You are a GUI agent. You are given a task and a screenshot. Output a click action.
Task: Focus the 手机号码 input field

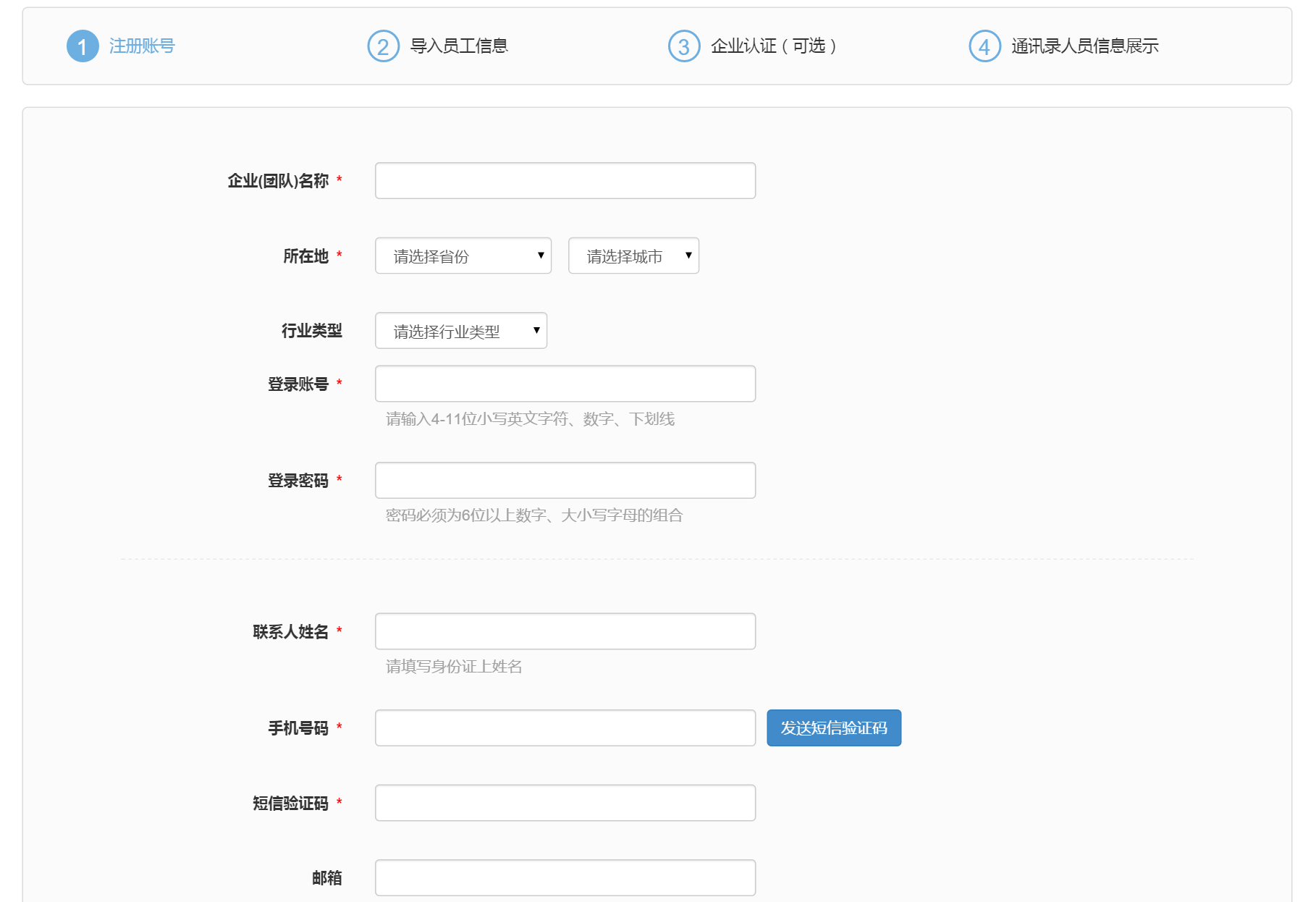pyautogui.click(x=565, y=728)
